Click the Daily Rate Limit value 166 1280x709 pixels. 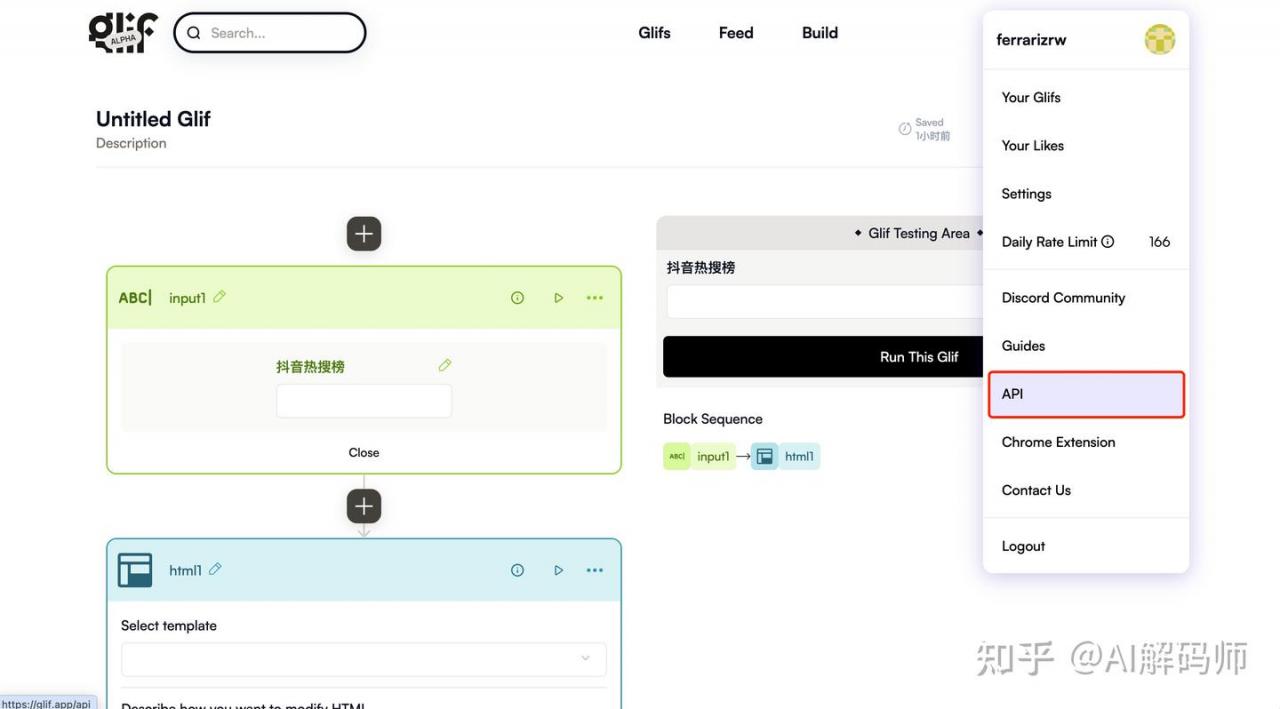coord(1160,241)
